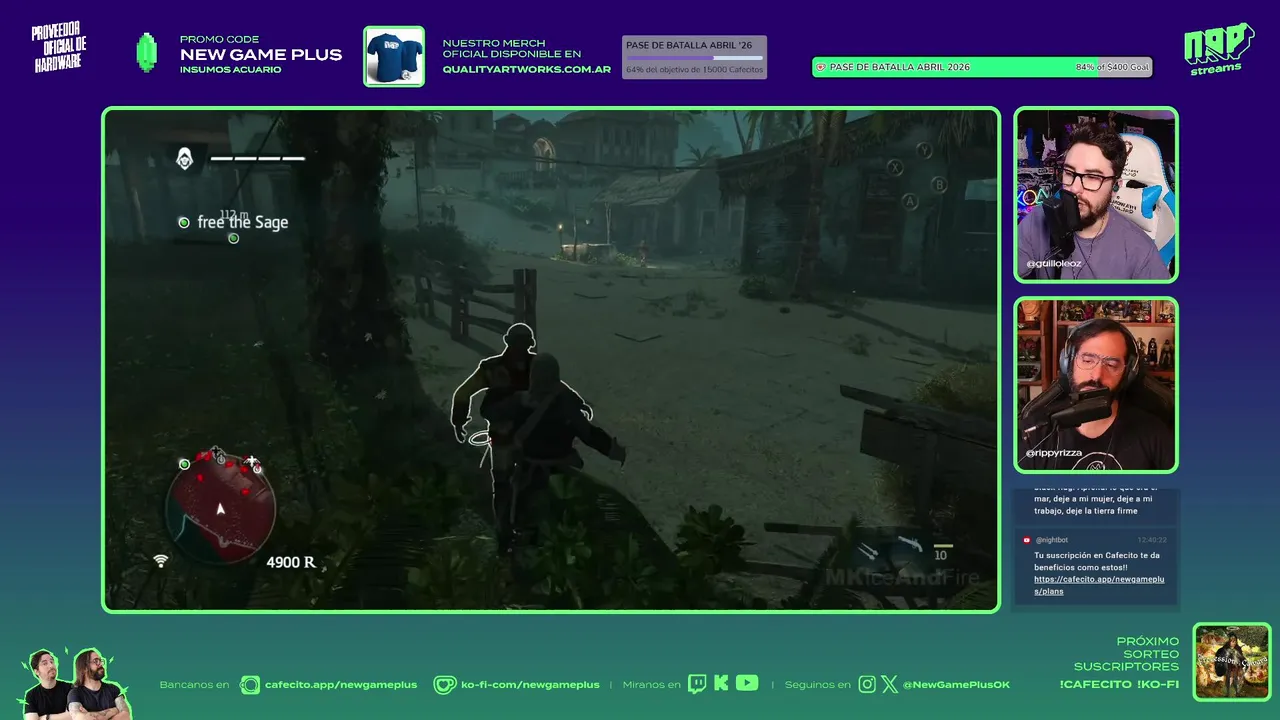Click the YouTube icon in the footer
Viewport: 1280px width, 720px height.
coord(747,684)
